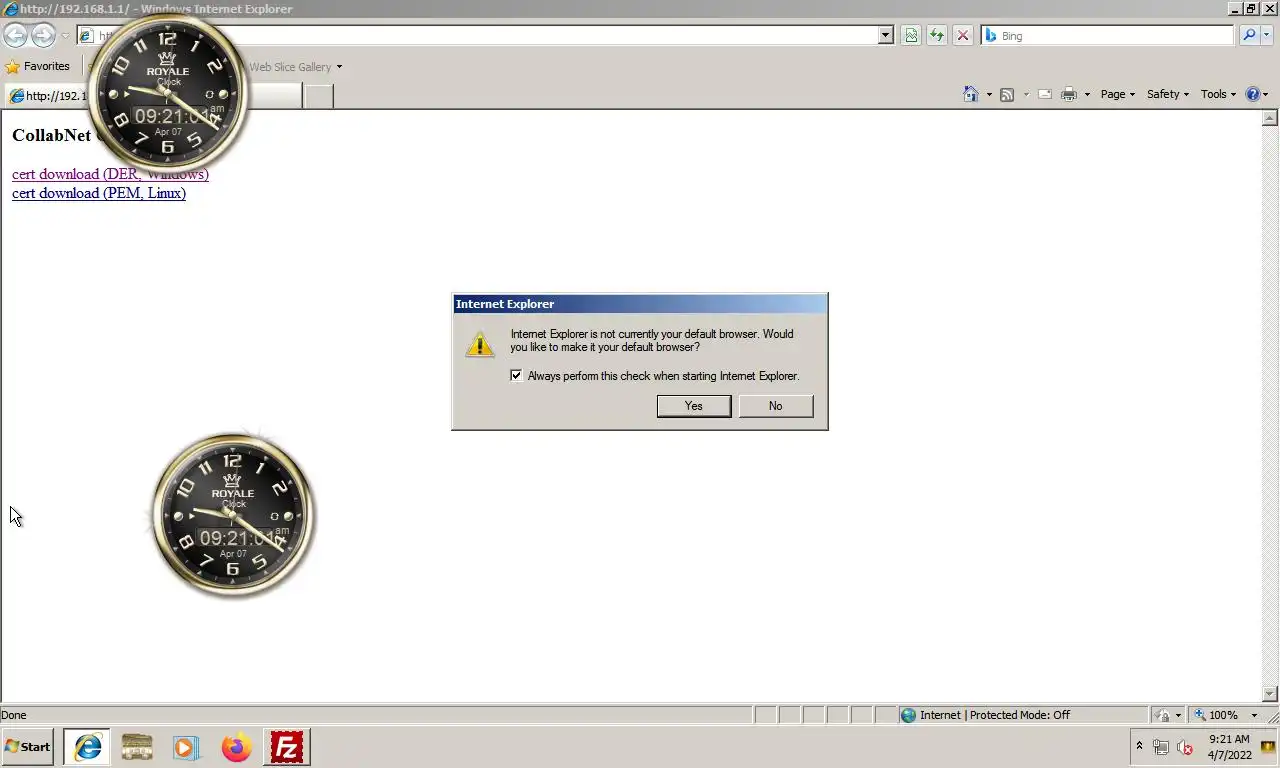Viewport: 1280px width, 768px height.
Task: Click No in the default browser dialog
Action: (x=776, y=406)
